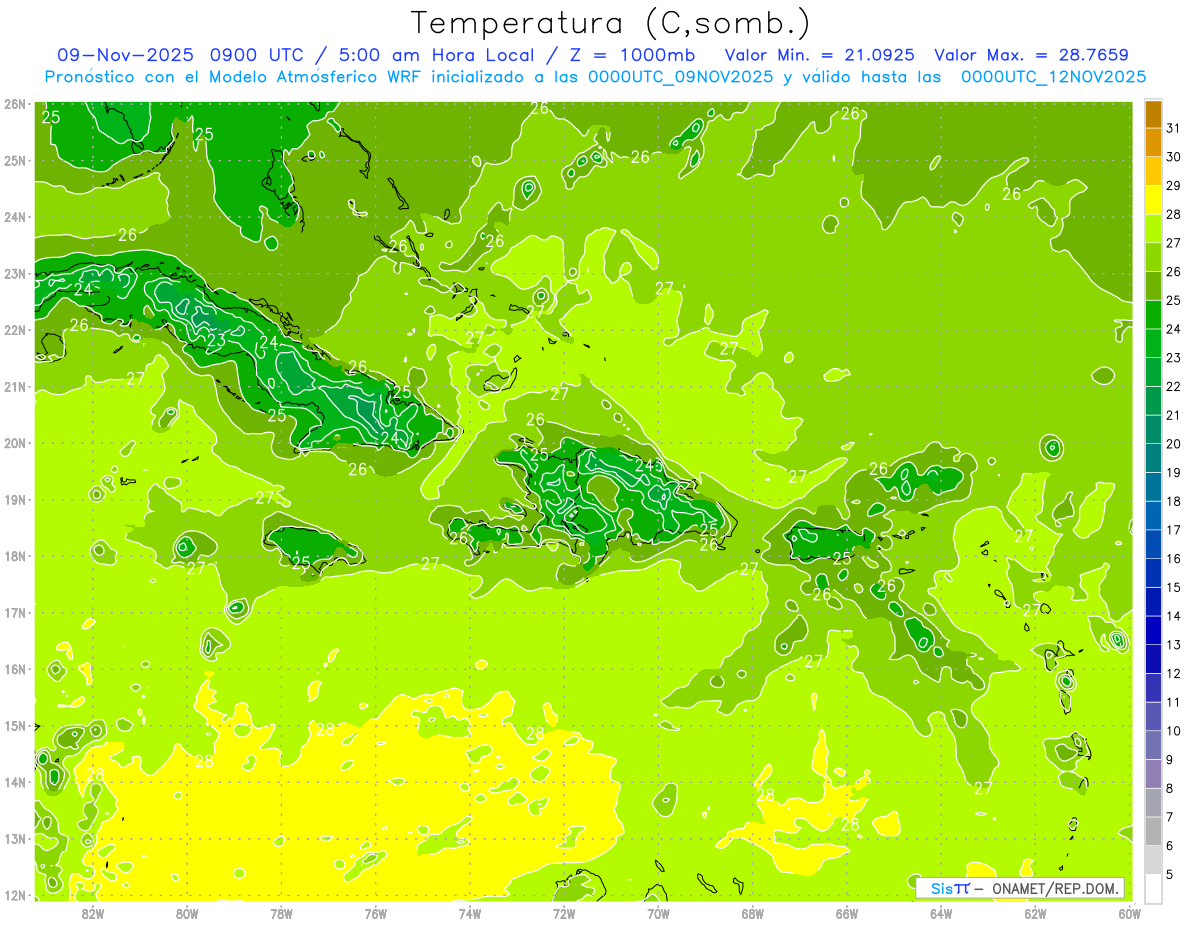Click the "24N" latitude axis label
The image size is (1200, 927).
[14, 217]
